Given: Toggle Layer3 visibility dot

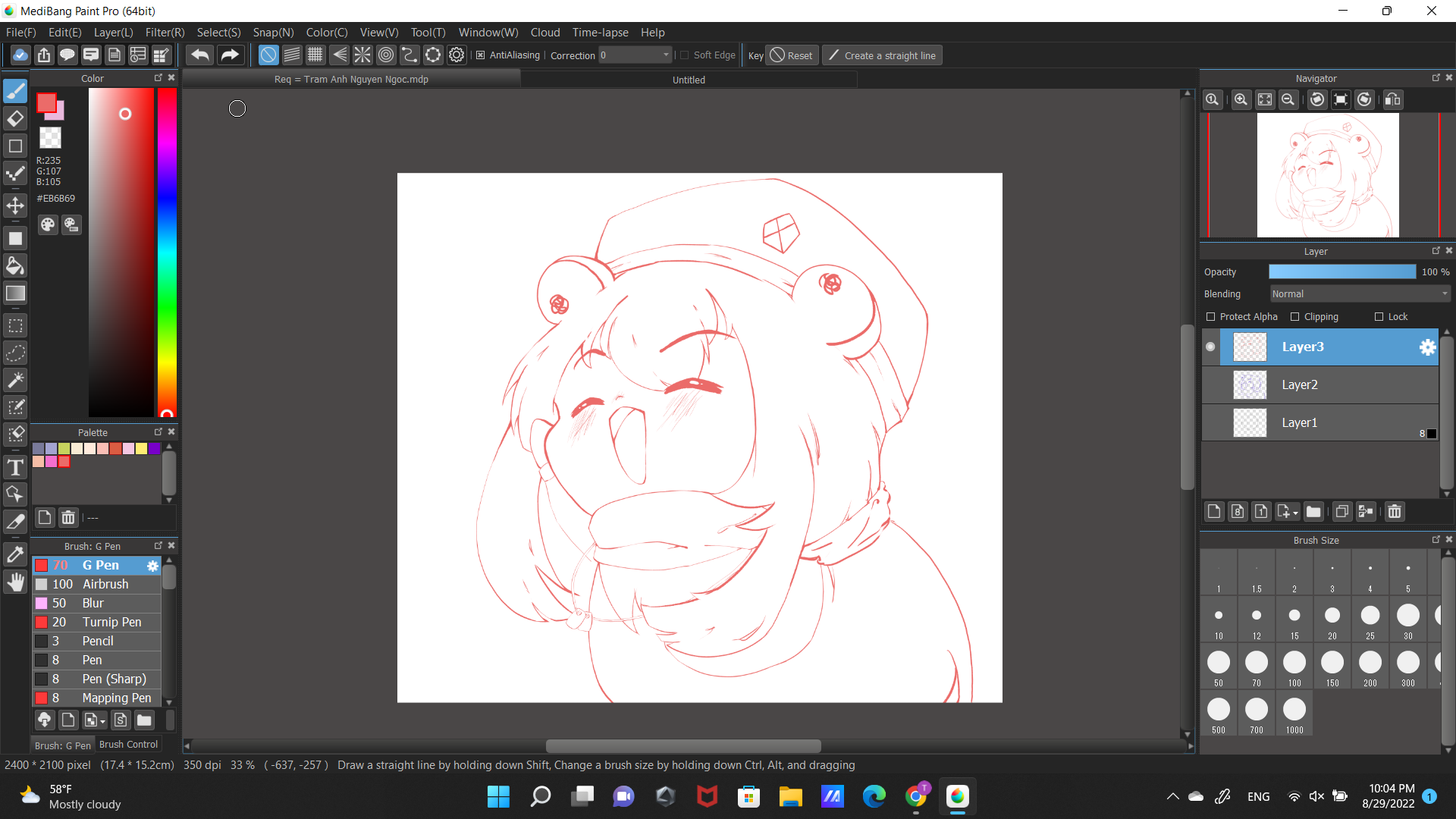Looking at the screenshot, I should point(1210,347).
